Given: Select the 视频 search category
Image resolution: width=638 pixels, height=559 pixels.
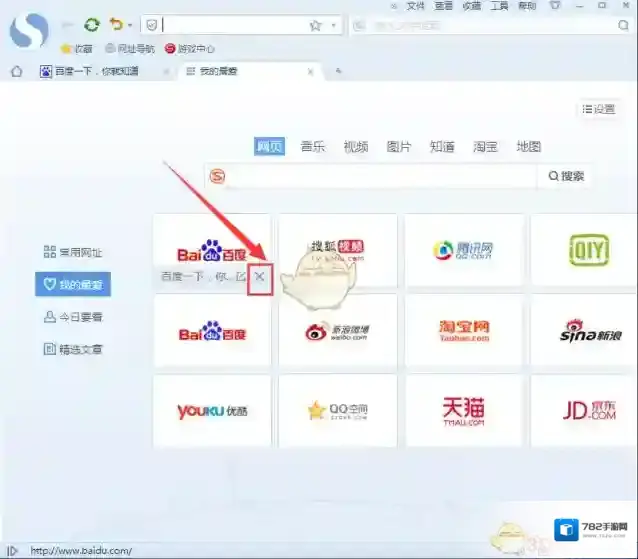Looking at the screenshot, I should [356, 146].
